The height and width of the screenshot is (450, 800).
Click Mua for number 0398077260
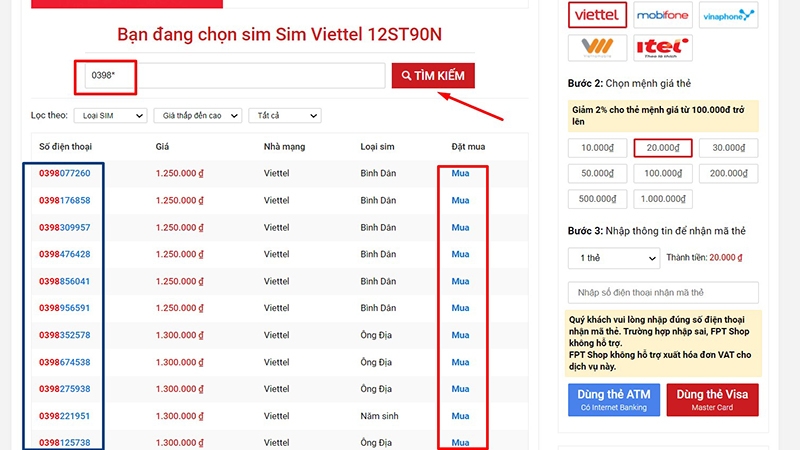(460, 173)
